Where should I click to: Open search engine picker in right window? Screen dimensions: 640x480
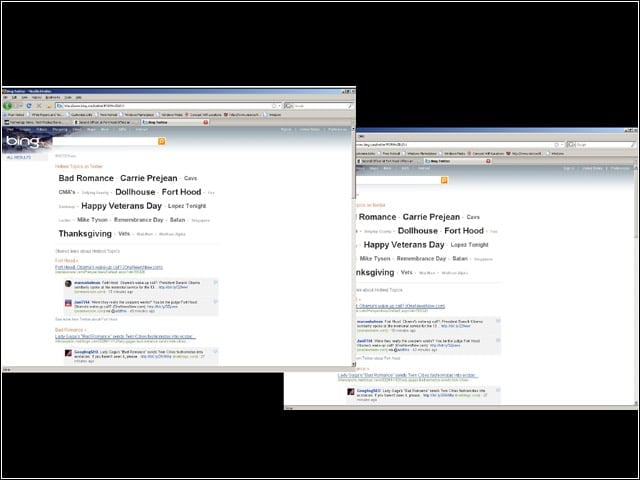click(571, 144)
